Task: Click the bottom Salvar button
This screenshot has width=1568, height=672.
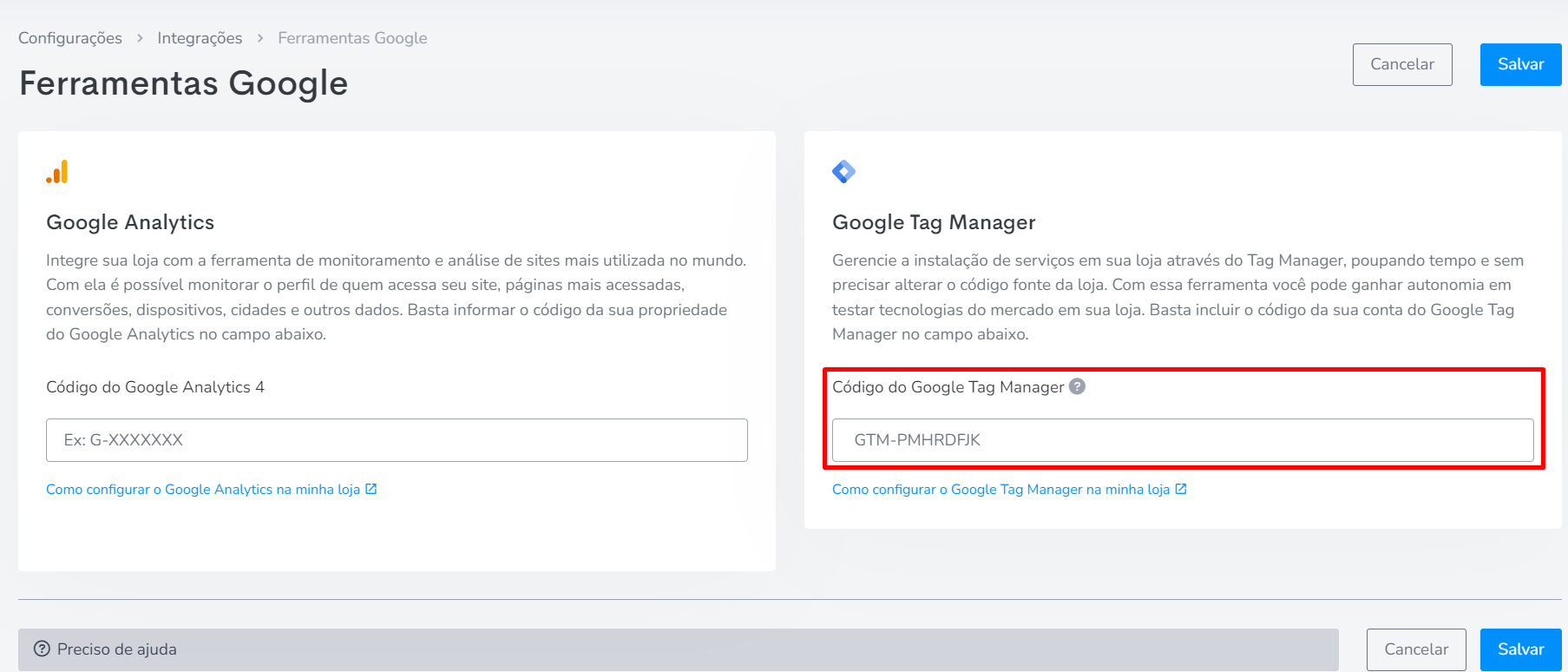Action: [1520, 649]
